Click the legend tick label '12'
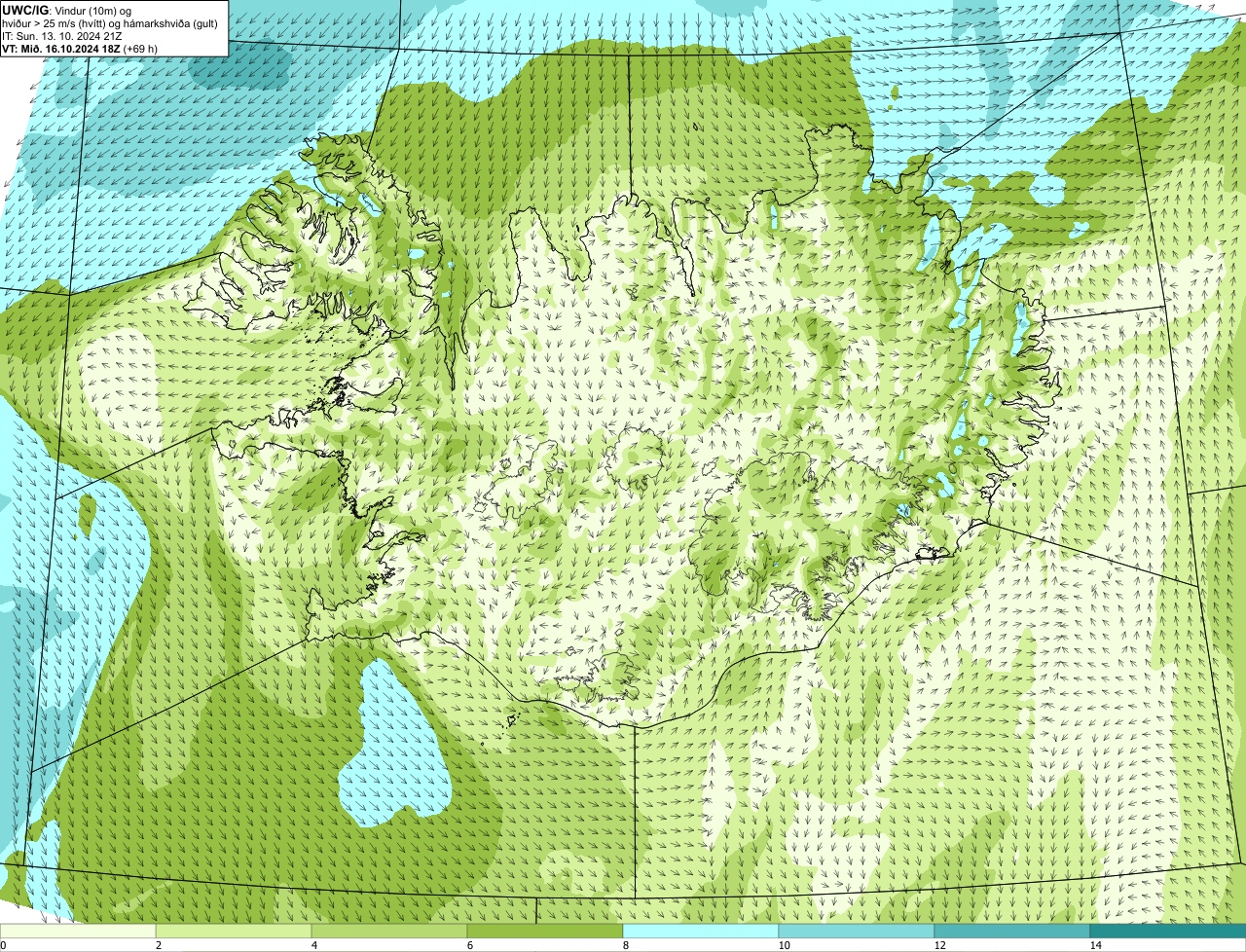Viewport: 1246px width, 952px height. (x=939, y=945)
